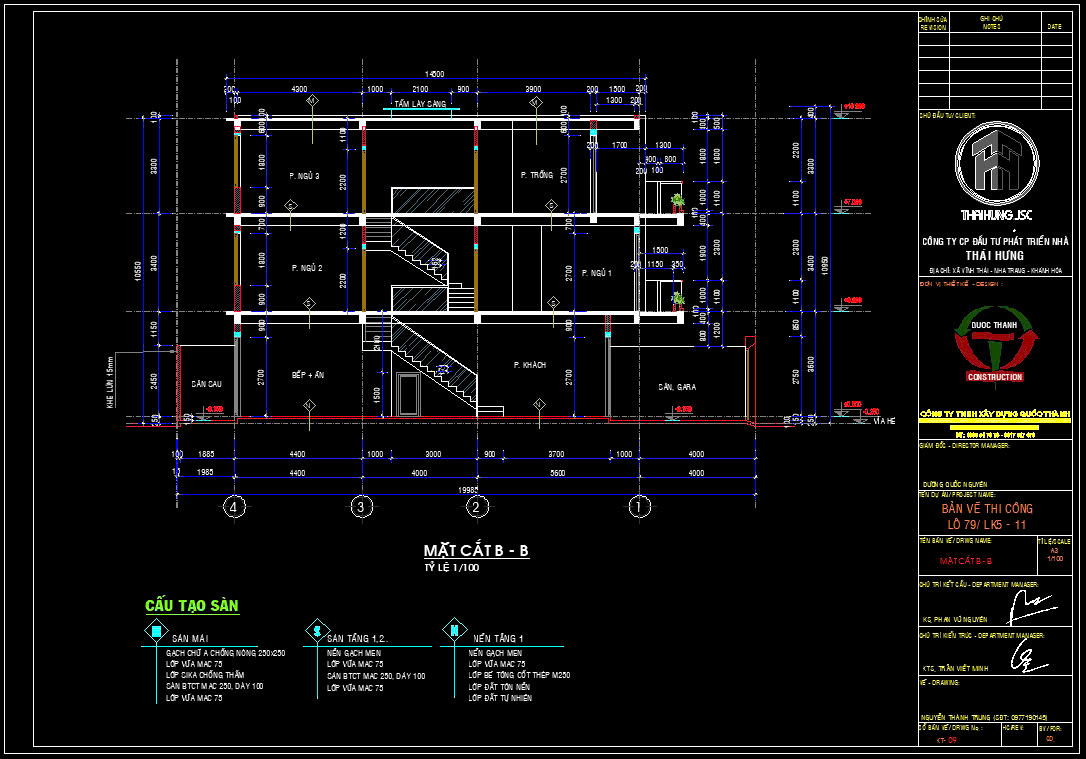
Task: Click grid axis bubble number 1
Action: (x=639, y=507)
